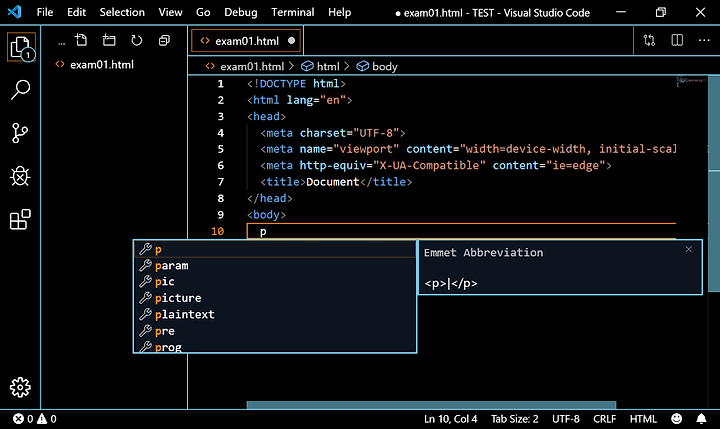Click the 'UTF-8' charset value on line 4
Viewport: 720px width, 429px height.
376,133
